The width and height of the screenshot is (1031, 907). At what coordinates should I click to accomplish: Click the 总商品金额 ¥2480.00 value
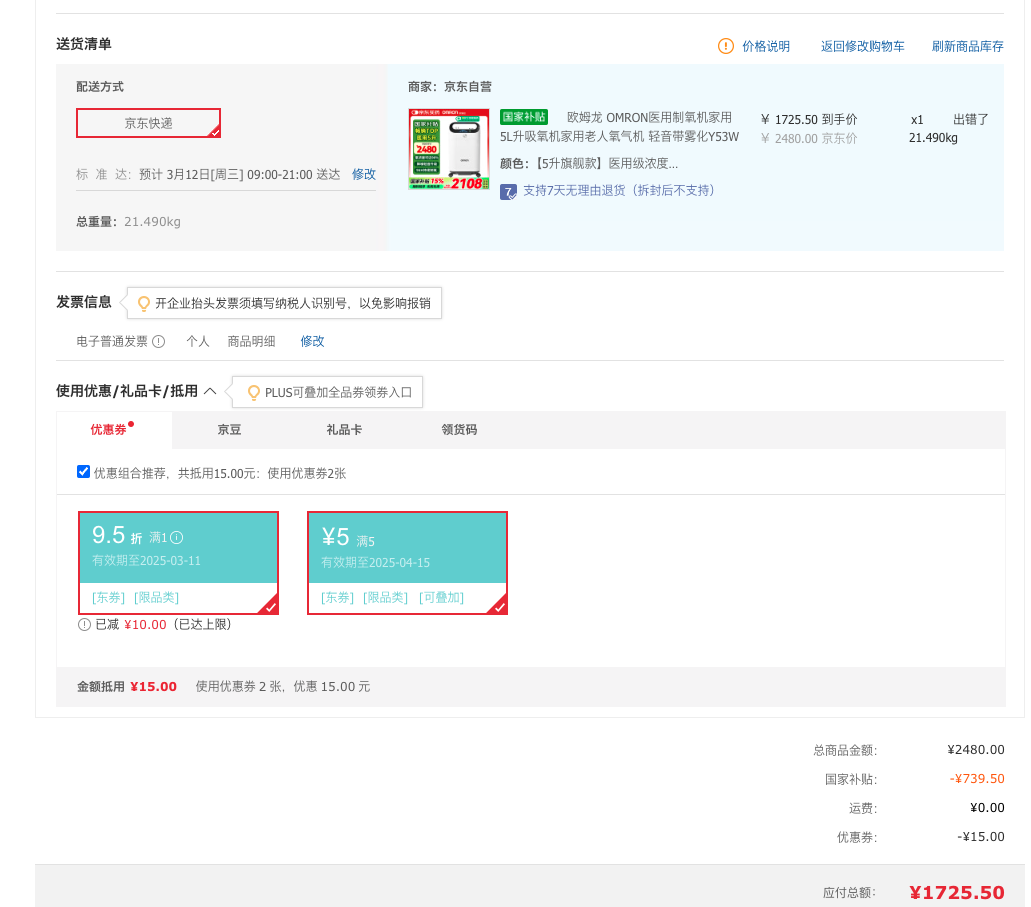(976, 750)
